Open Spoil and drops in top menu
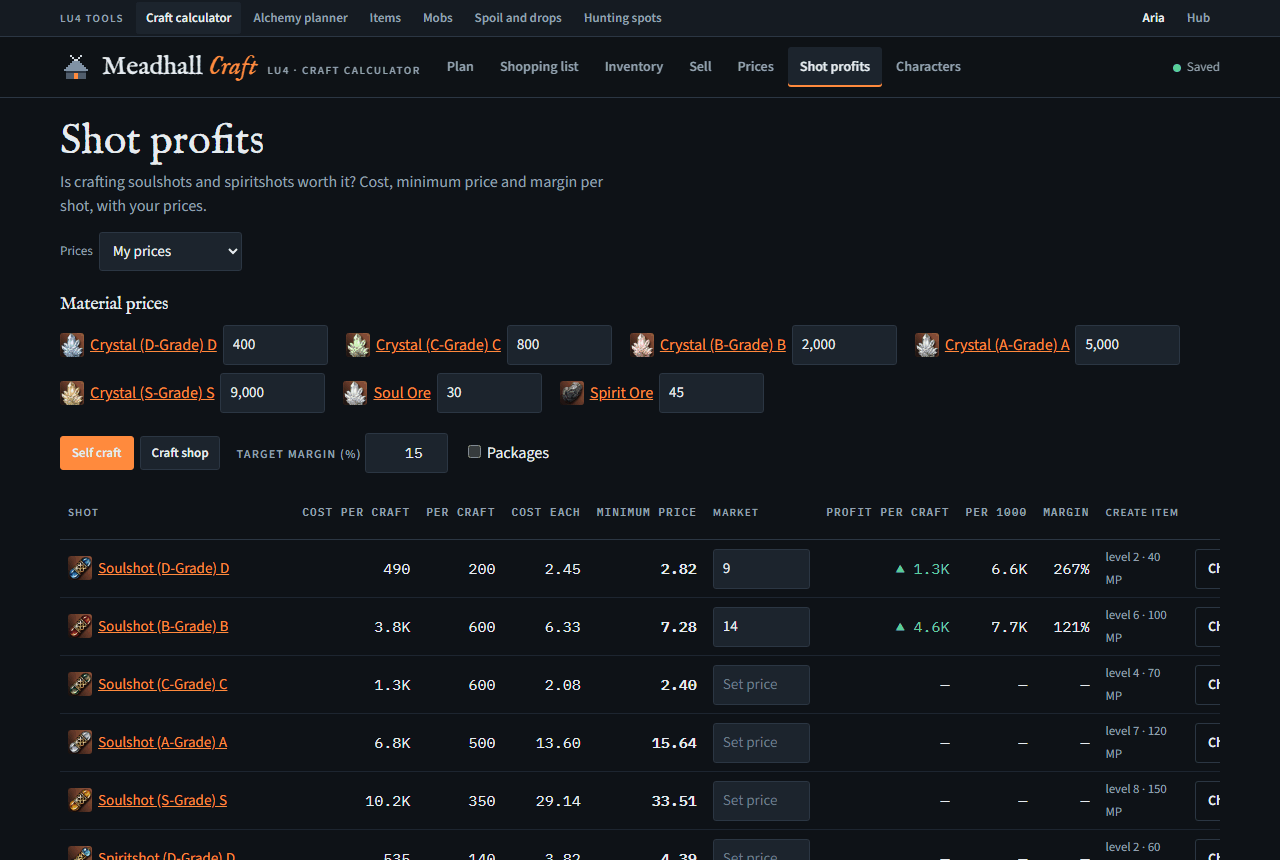This screenshot has height=860, width=1280. tap(518, 18)
